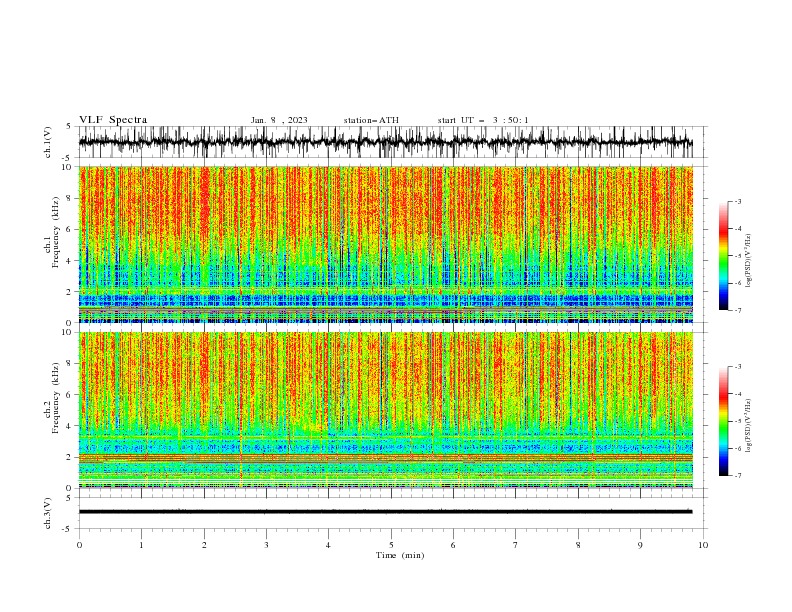Click the "1" tick on the Time axis

(x=141, y=545)
